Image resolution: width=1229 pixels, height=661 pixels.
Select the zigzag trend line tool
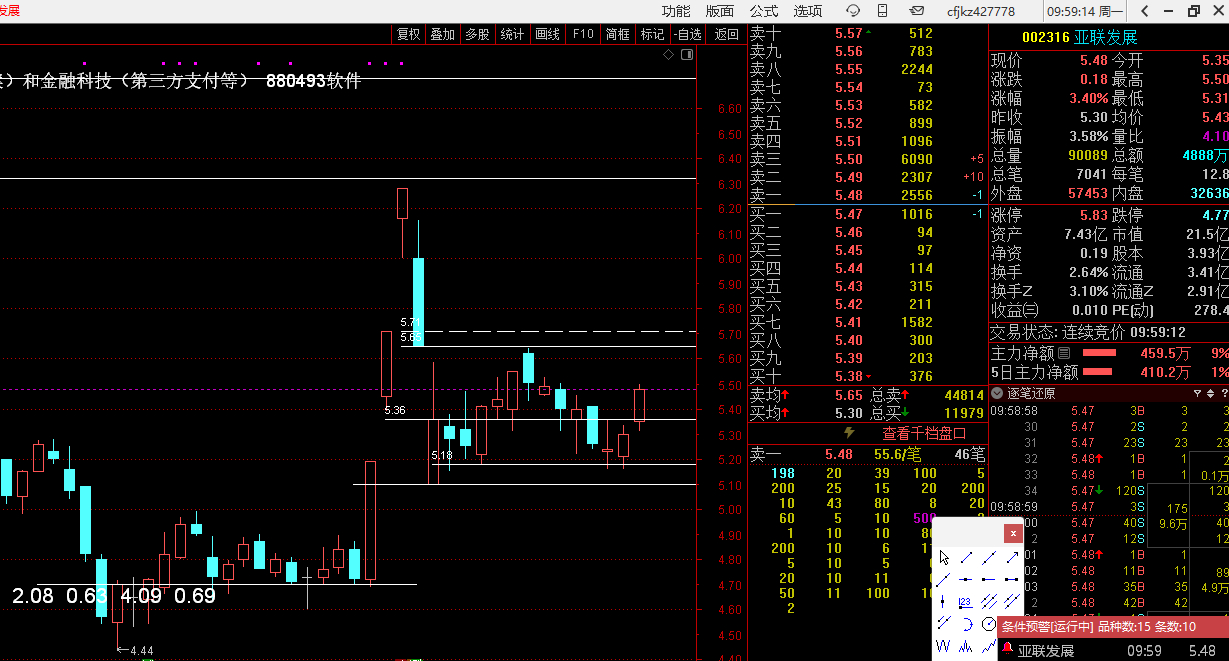[x=989, y=646]
